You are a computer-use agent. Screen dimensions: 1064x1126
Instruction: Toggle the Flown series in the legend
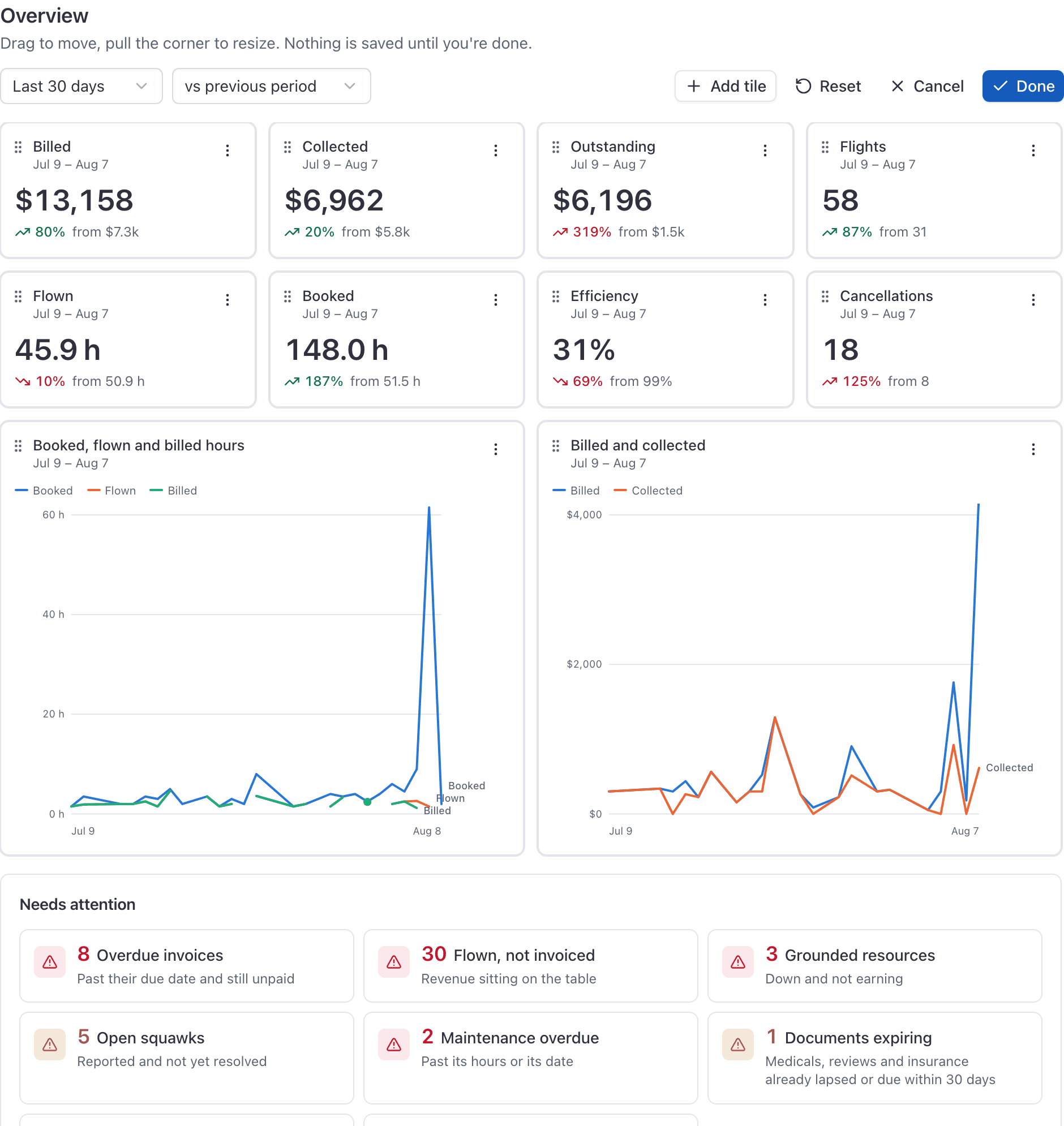[x=111, y=491]
